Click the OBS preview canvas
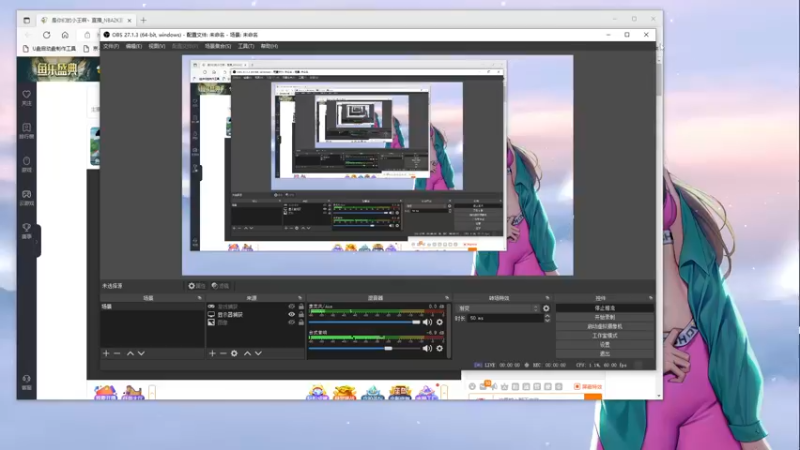 click(378, 165)
